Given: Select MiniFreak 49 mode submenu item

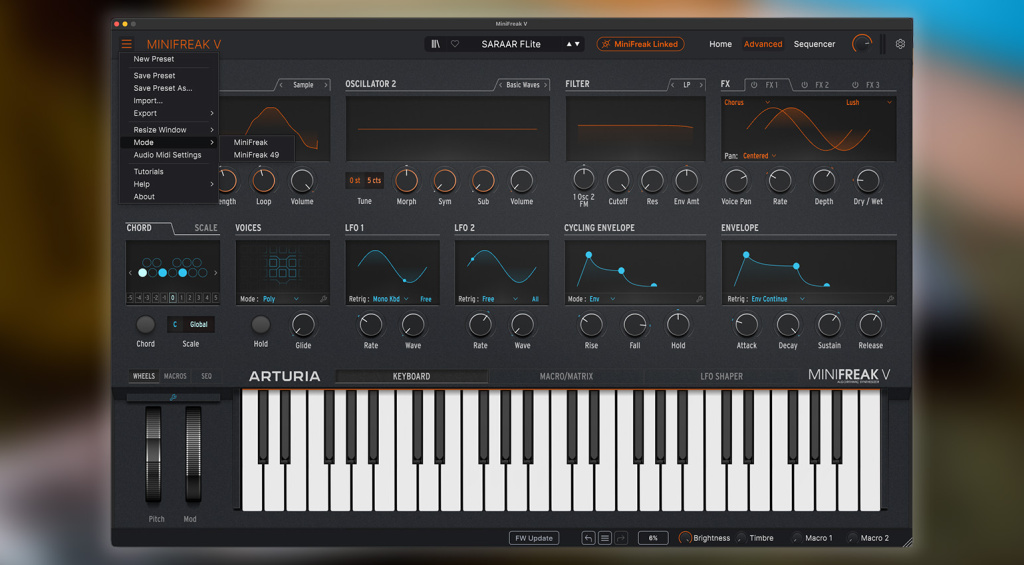Looking at the screenshot, I should pyautogui.click(x=257, y=155).
